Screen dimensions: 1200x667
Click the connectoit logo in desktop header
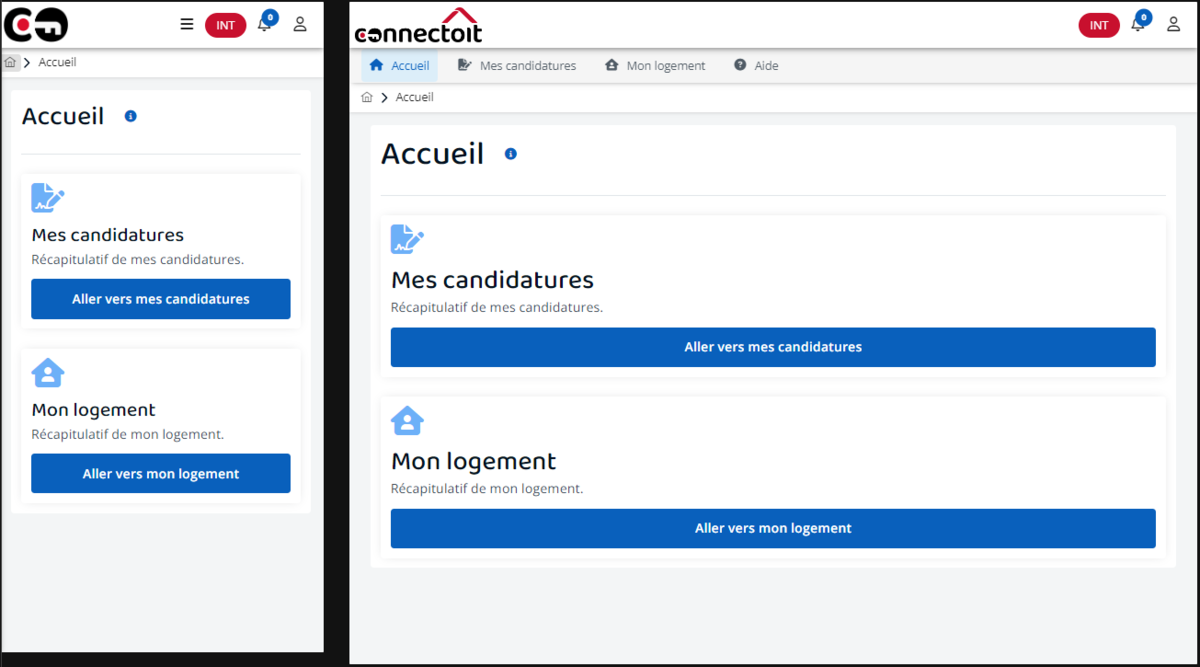point(418,26)
